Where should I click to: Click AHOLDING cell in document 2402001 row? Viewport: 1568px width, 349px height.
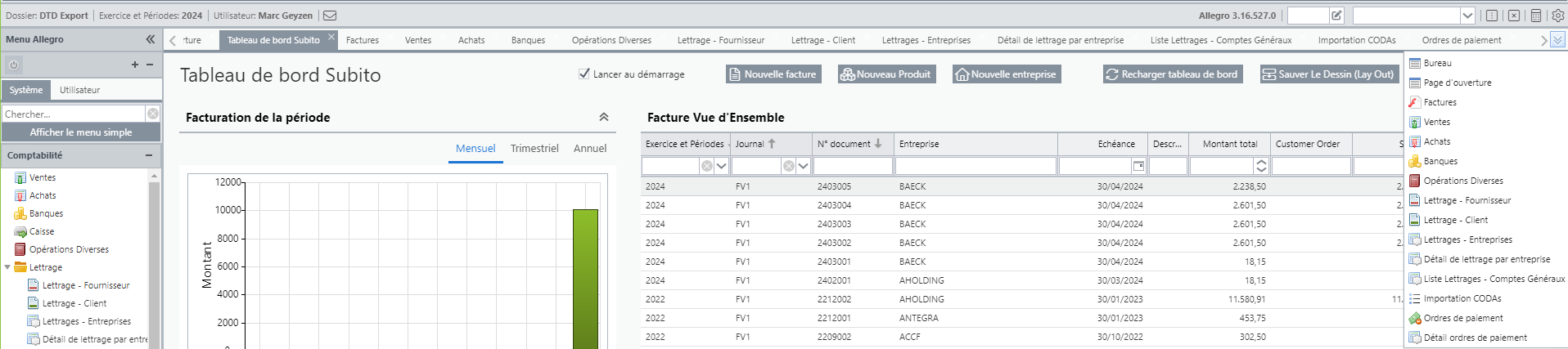point(921,280)
